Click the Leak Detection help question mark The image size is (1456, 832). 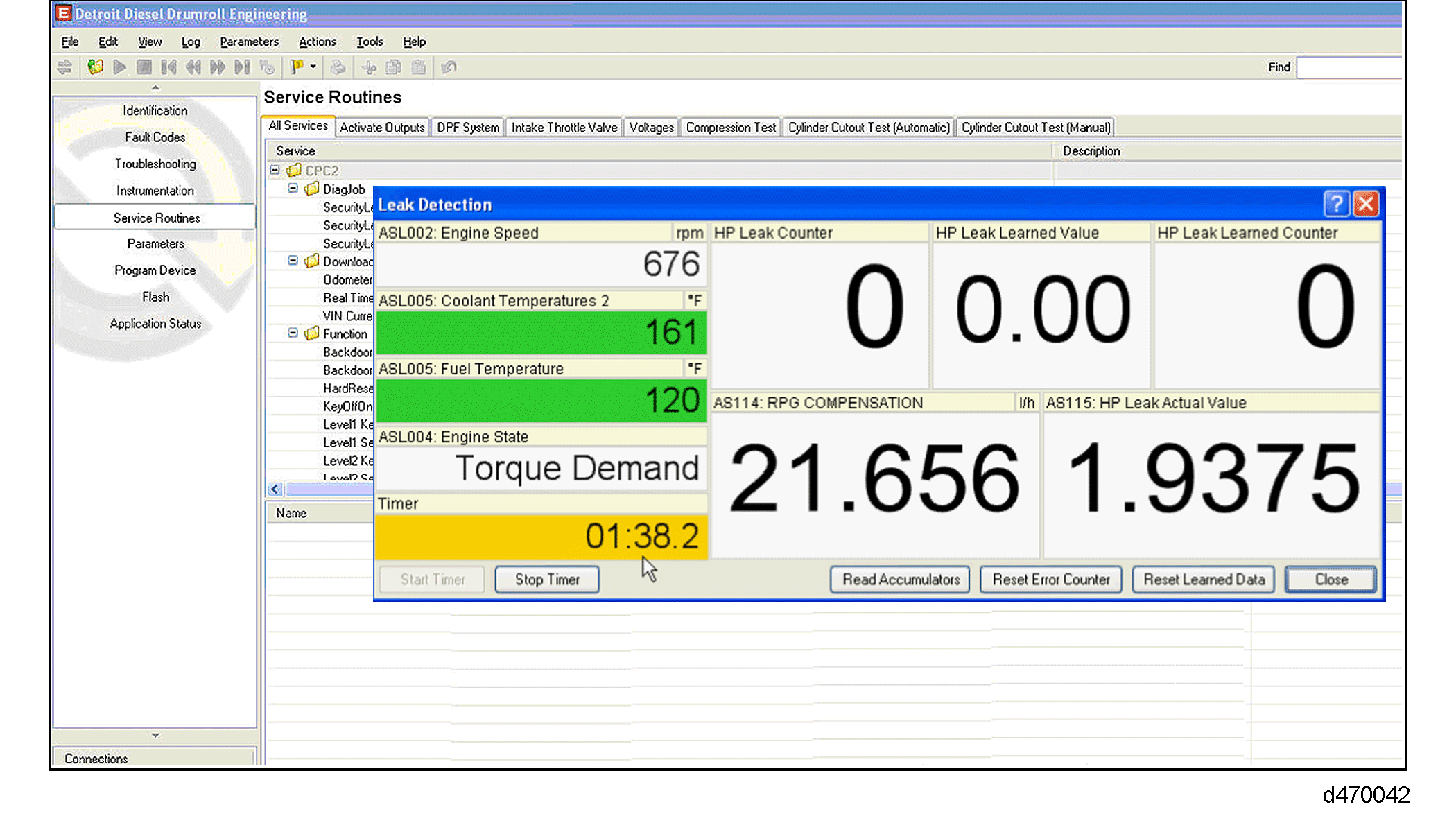coord(1336,204)
